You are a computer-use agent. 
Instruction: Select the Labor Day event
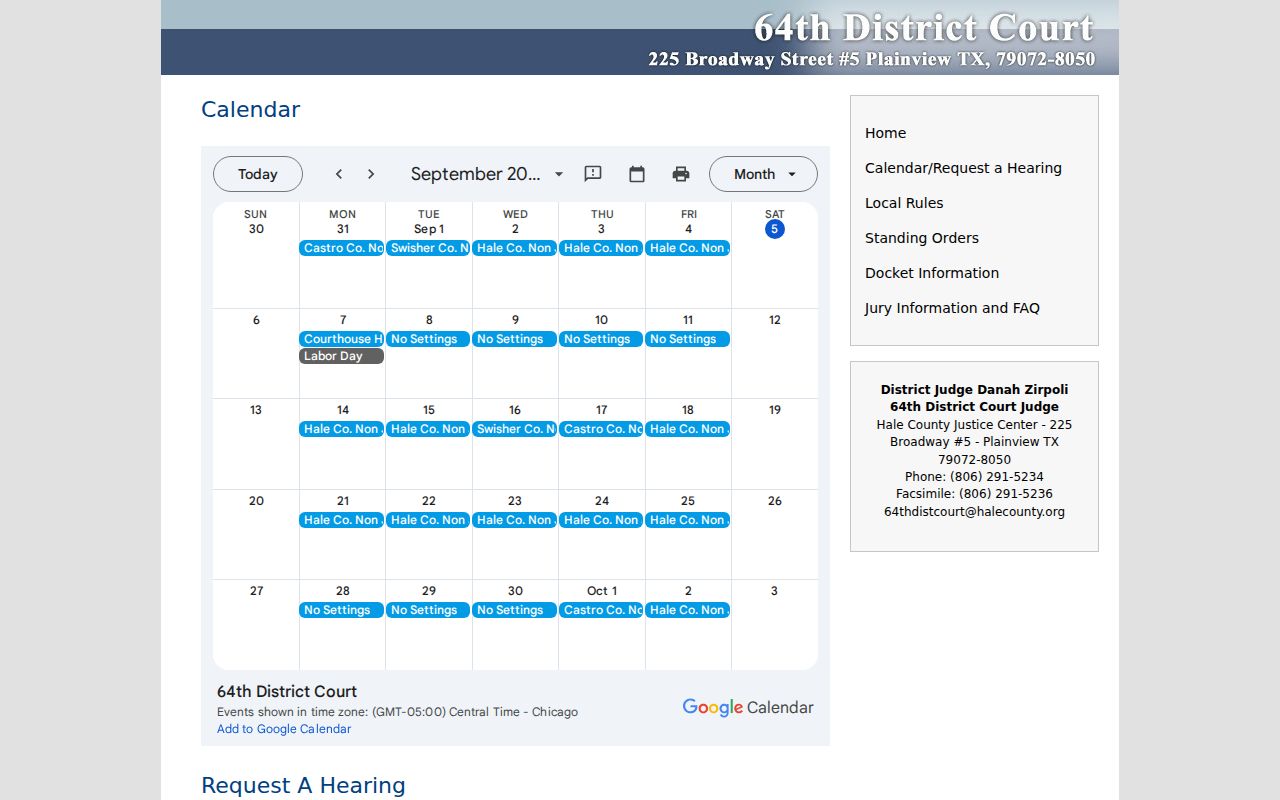click(342, 356)
